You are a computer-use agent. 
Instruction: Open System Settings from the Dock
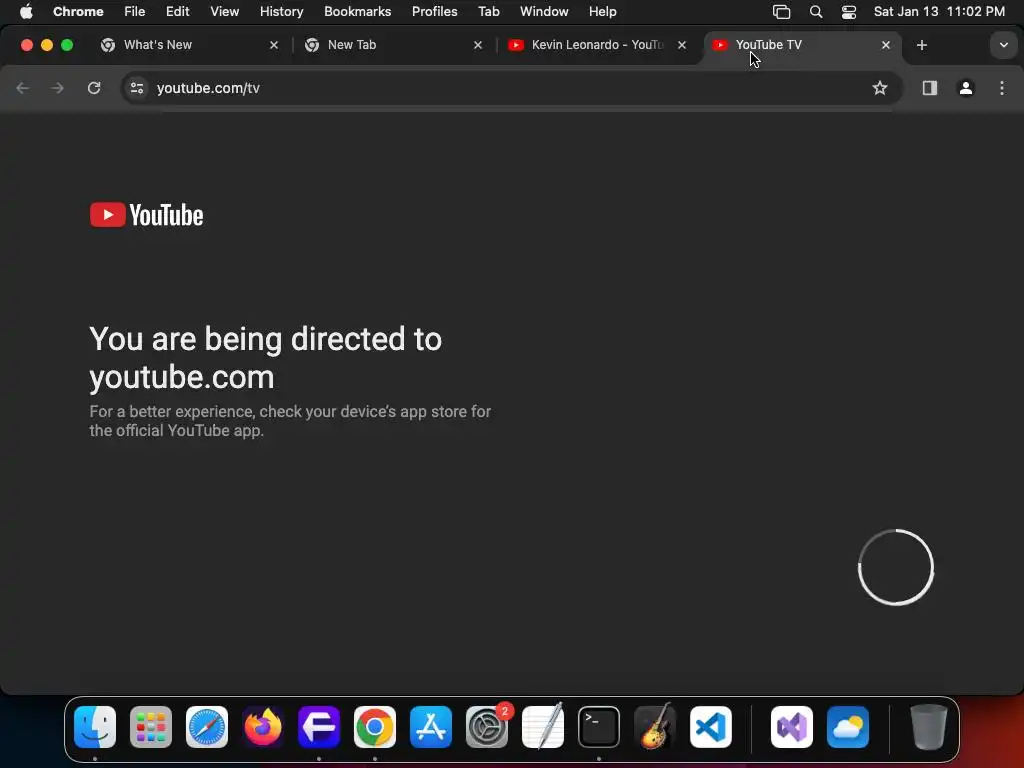(x=487, y=727)
